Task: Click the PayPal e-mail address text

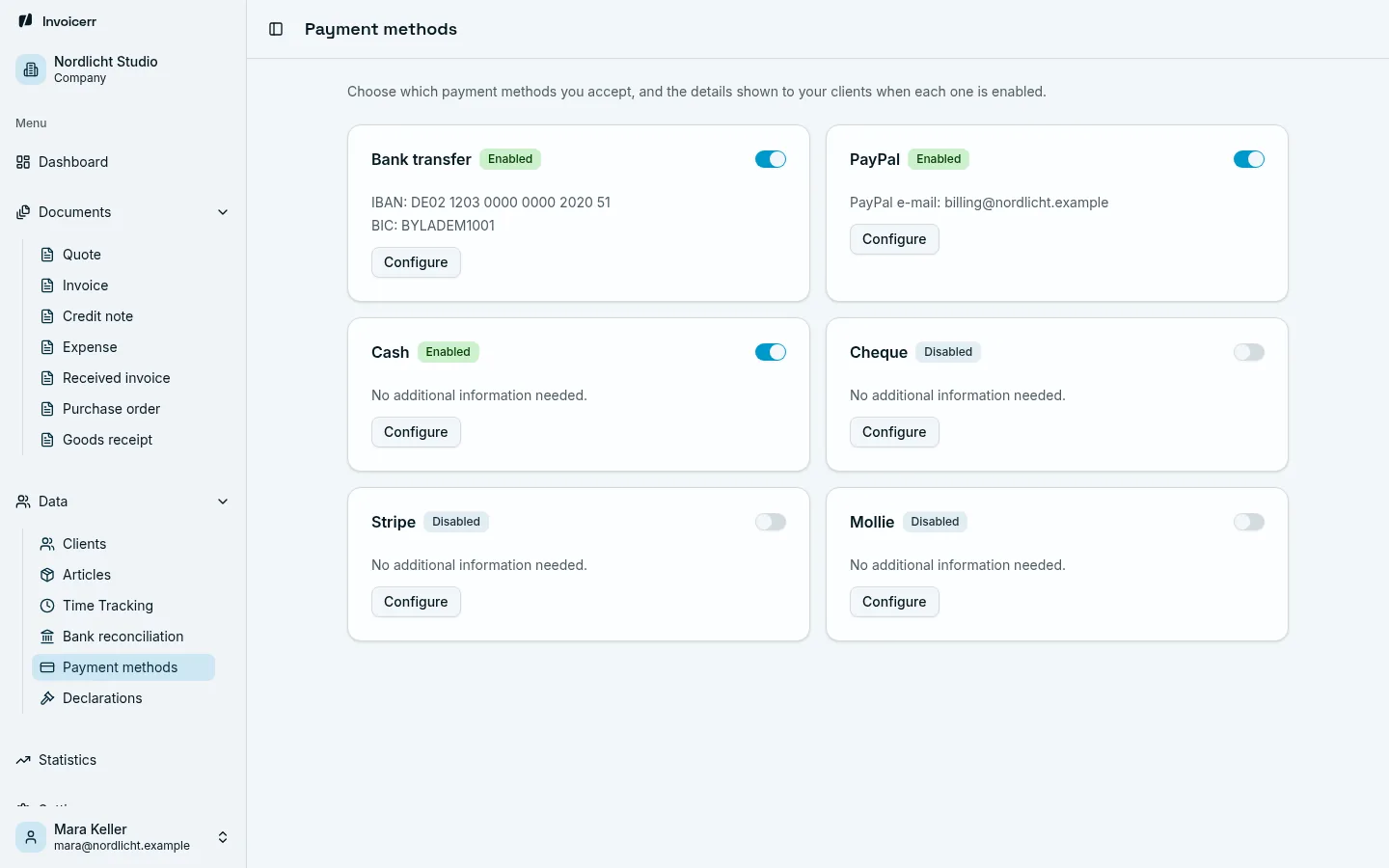Action: [979, 203]
